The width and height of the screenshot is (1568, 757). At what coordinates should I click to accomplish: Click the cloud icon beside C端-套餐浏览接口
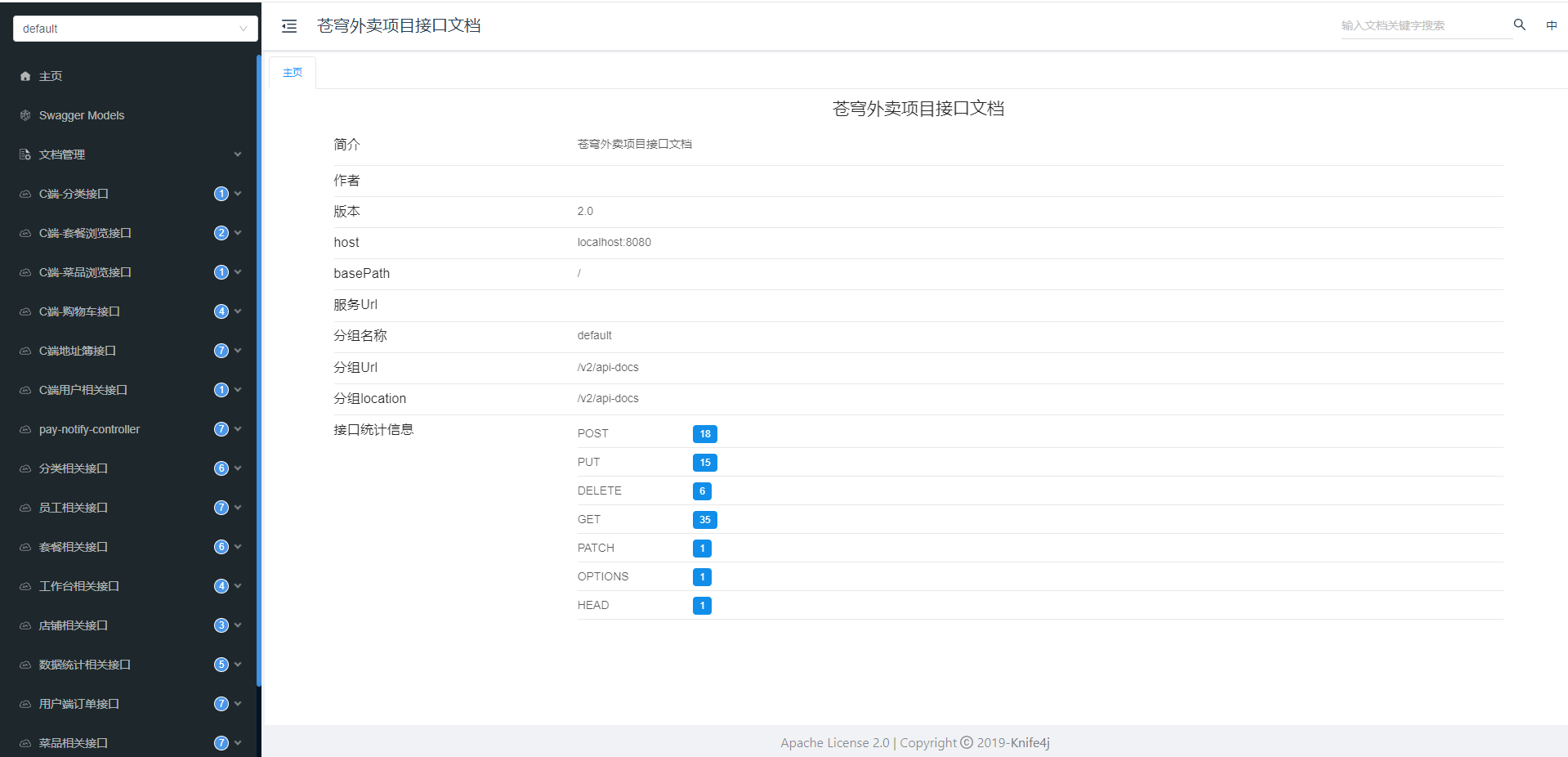point(25,233)
